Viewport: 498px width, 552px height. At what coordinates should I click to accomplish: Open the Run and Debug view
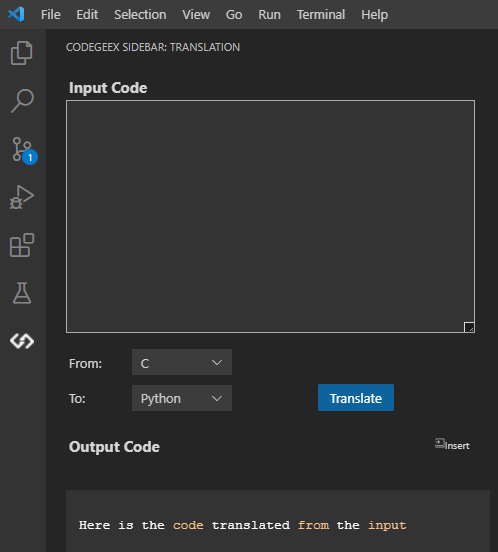22,197
